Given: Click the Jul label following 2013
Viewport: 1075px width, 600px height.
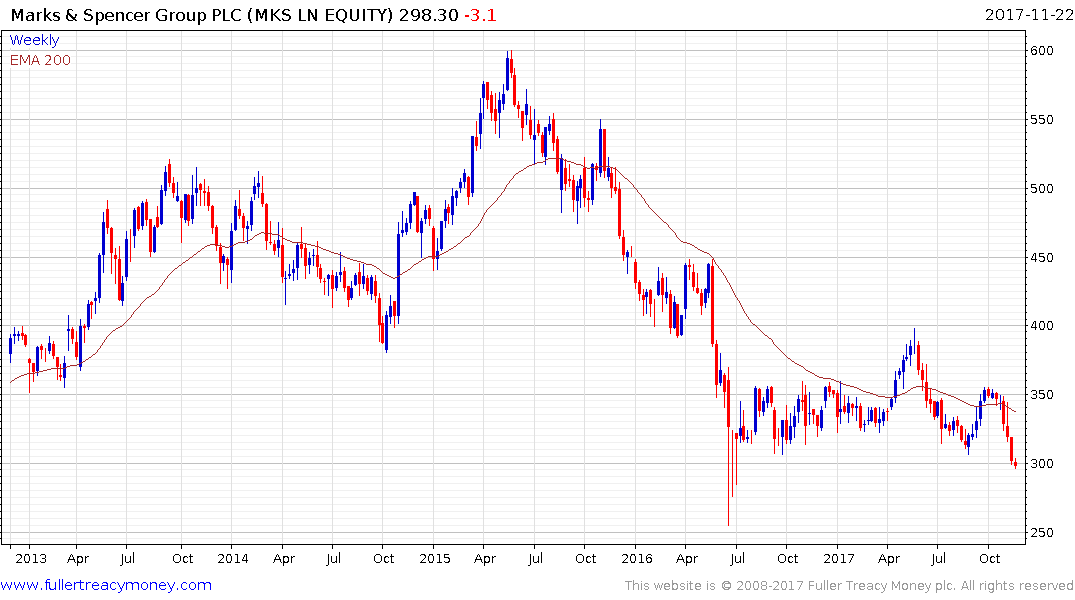Looking at the screenshot, I should pos(128,559).
